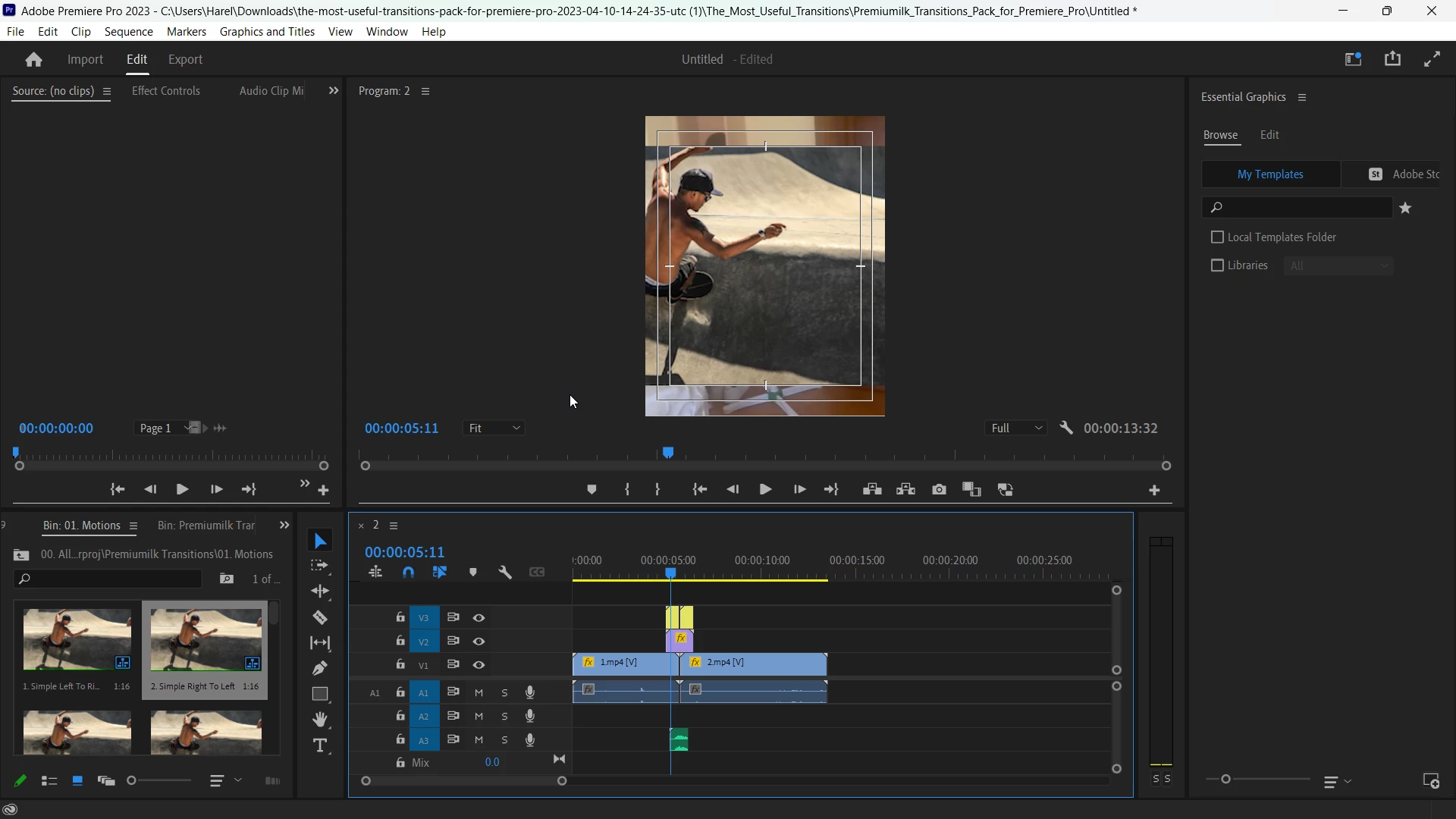Mute audio track A1
The height and width of the screenshot is (819, 1456).
point(479,693)
